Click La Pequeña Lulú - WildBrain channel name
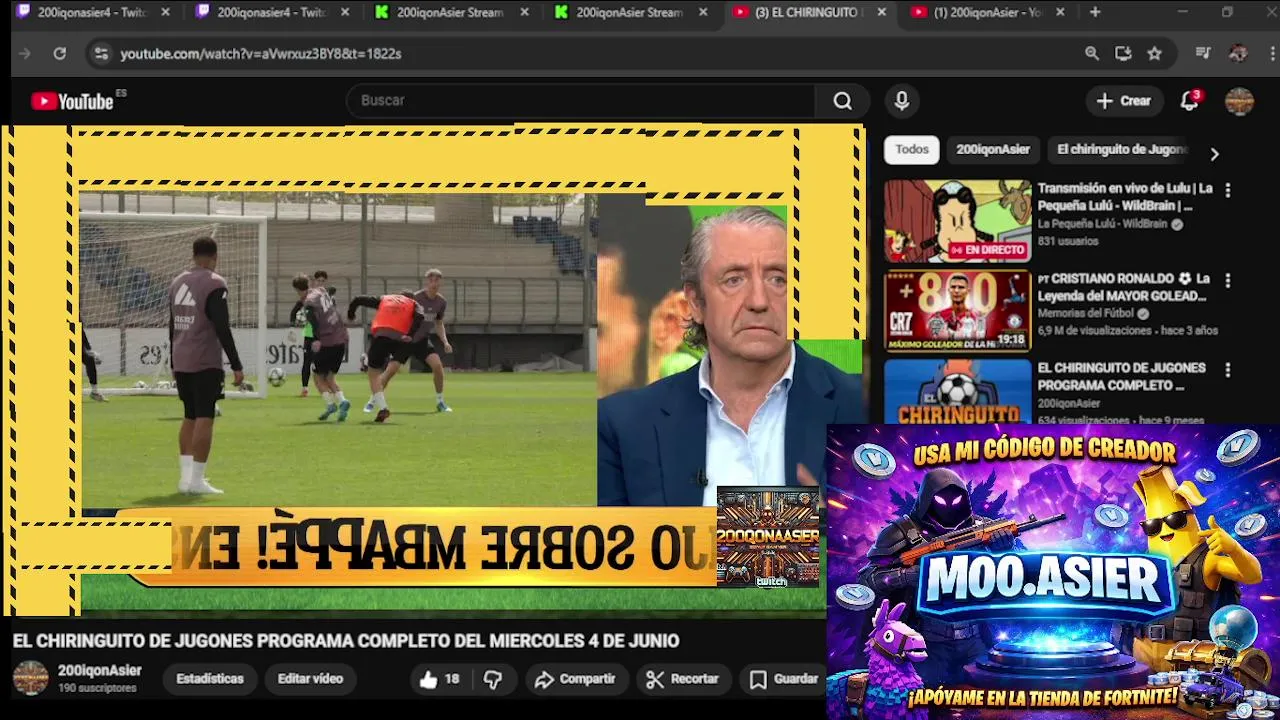The width and height of the screenshot is (1280, 720). [x=1102, y=224]
